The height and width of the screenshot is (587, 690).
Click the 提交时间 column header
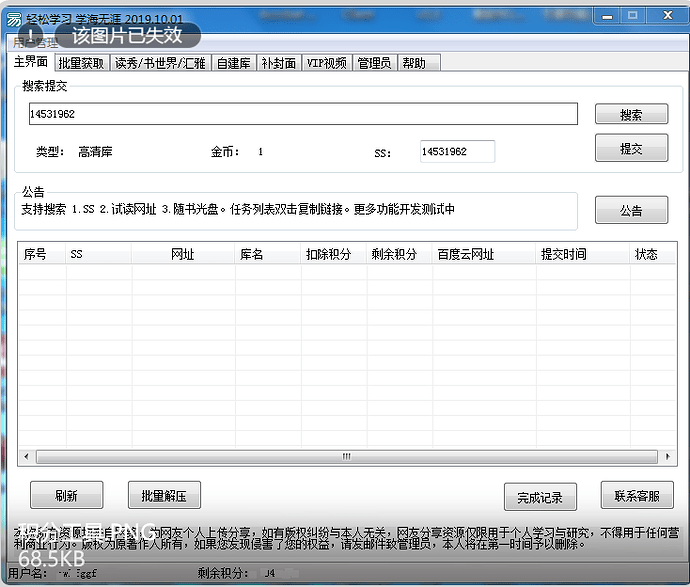[x=564, y=255]
